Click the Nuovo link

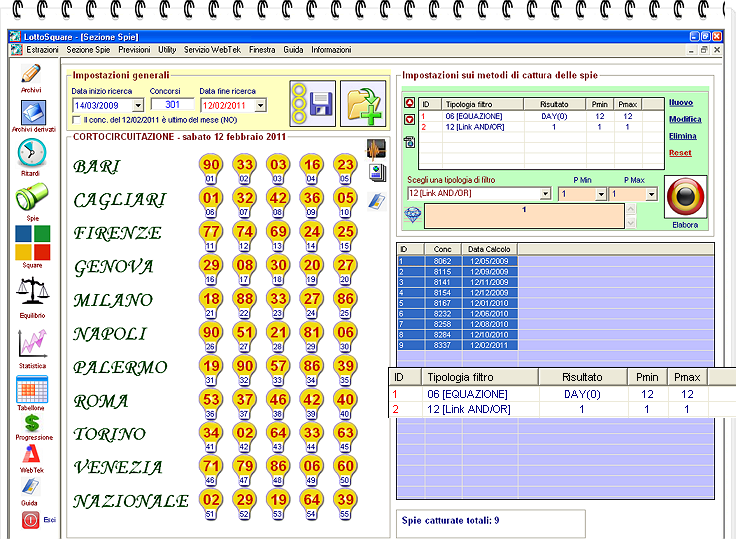681,102
